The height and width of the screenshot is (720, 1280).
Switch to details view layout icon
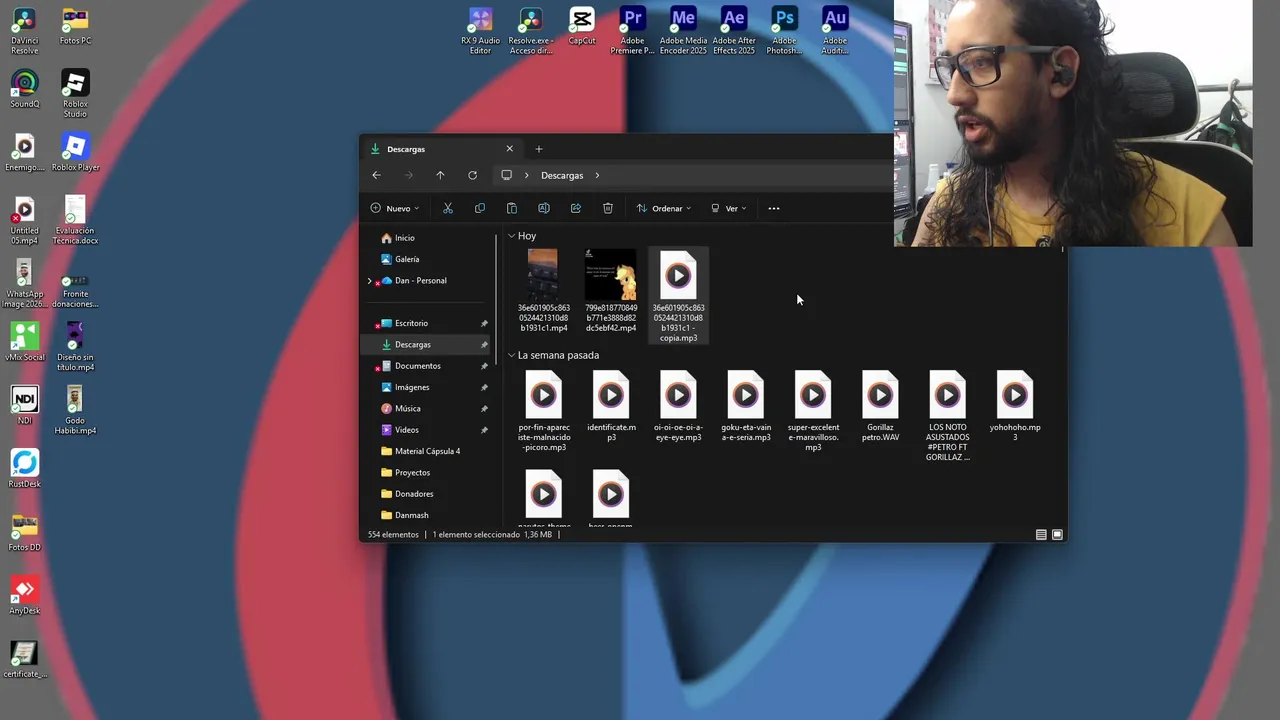pyautogui.click(x=1041, y=535)
